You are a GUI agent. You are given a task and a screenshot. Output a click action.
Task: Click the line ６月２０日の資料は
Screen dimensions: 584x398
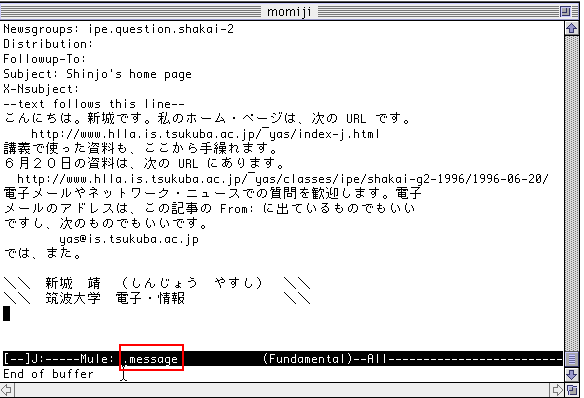coord(144,163)
